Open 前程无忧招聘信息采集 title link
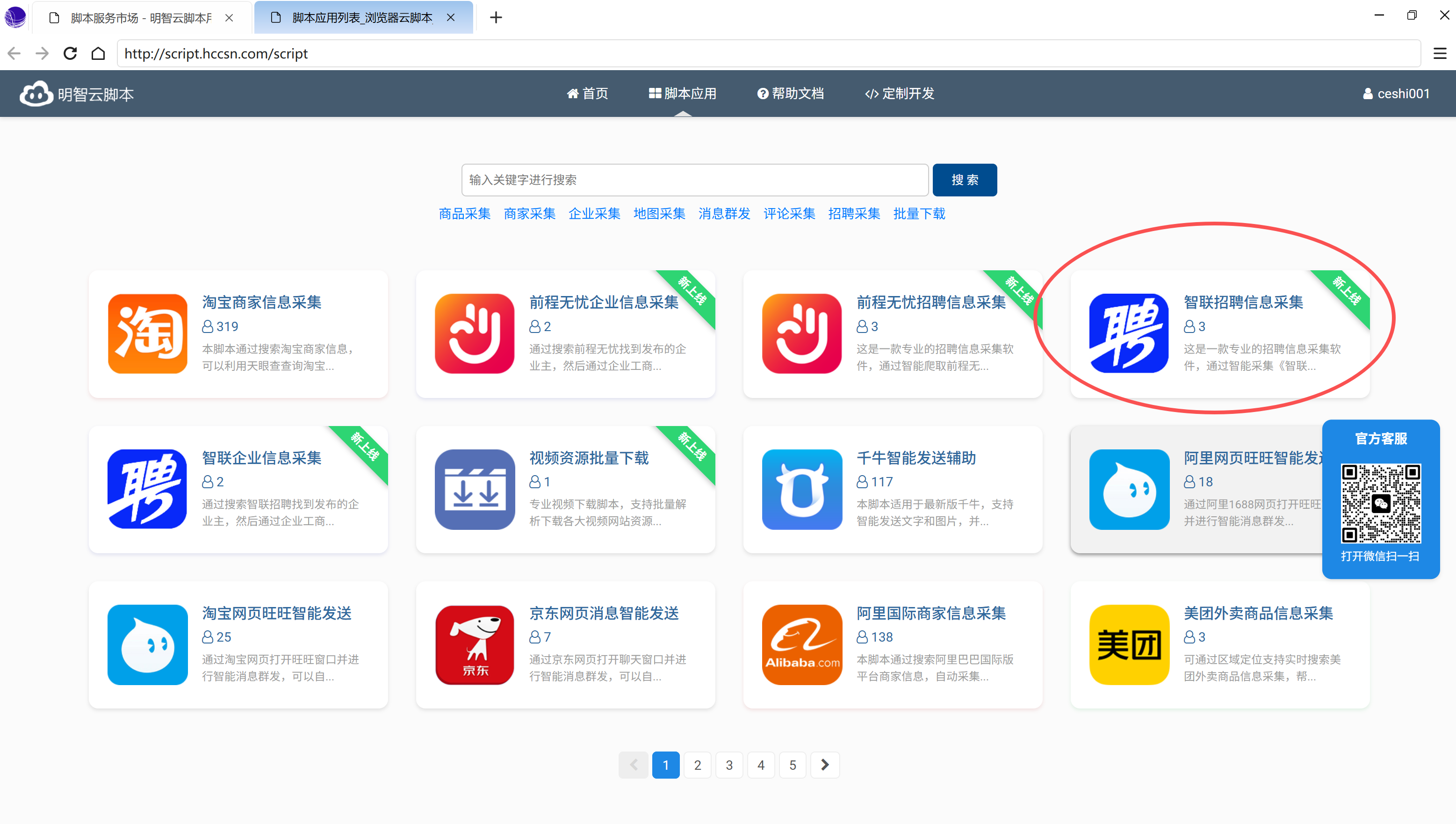The image size is (1456, 824). [x=931, y=302]
